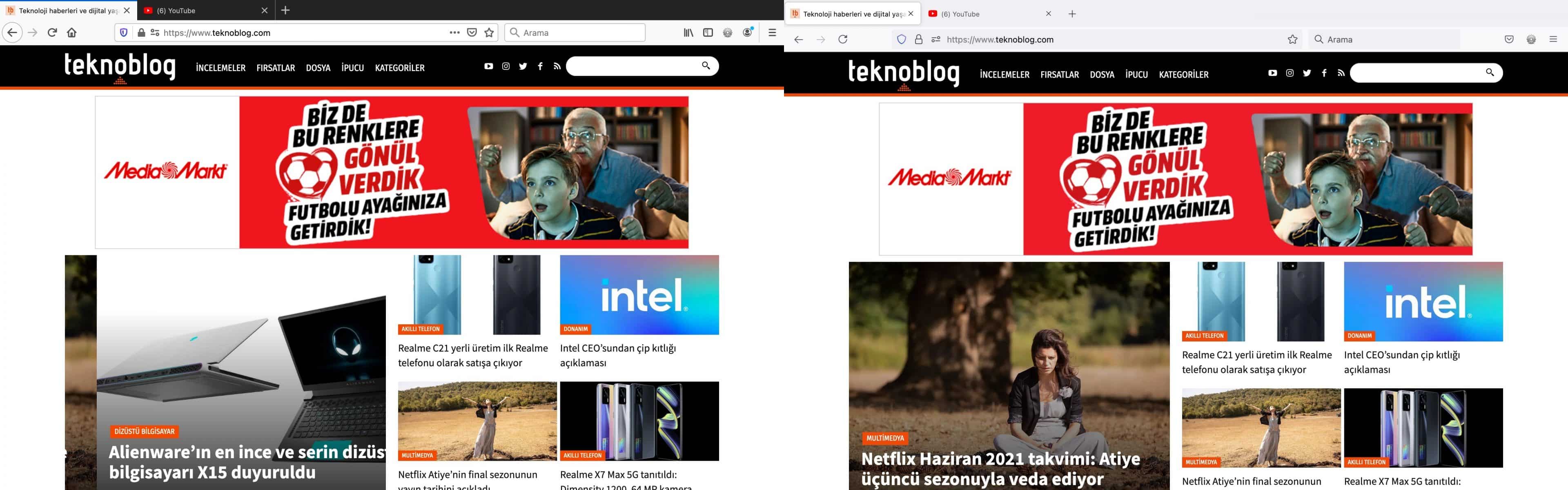Switch to YouTube tab in left window
1568x490 pixels.
[x=206, y=10]
